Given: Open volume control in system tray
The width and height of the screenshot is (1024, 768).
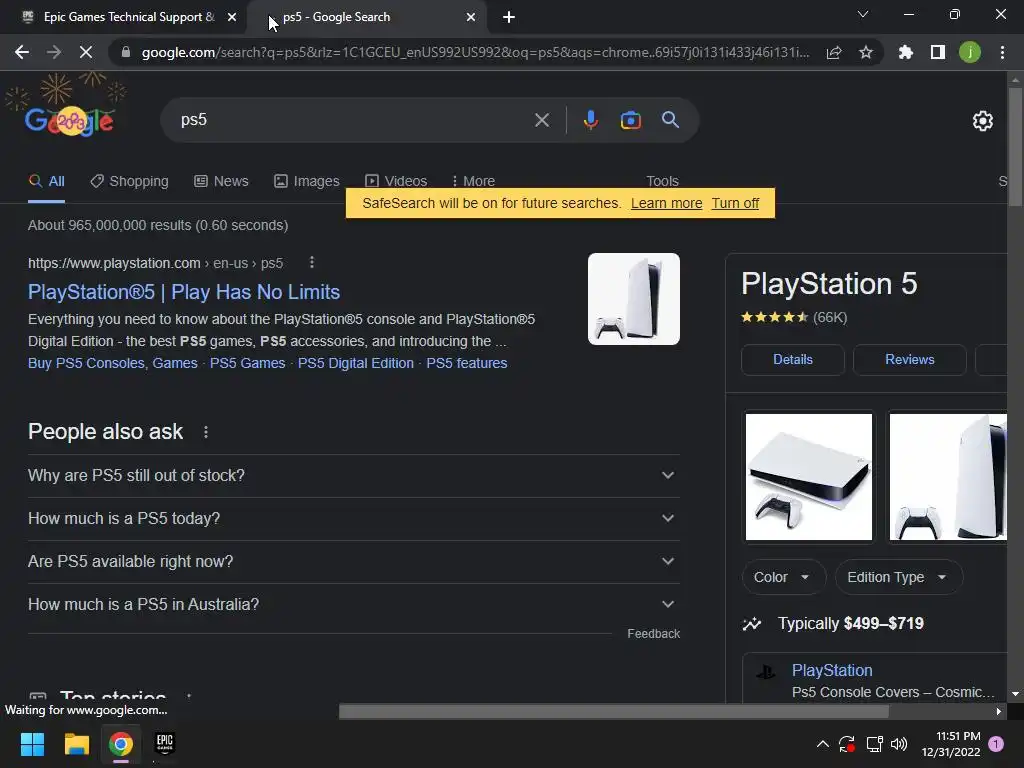Looking at the screenshot, I should (x=899, y=744).
